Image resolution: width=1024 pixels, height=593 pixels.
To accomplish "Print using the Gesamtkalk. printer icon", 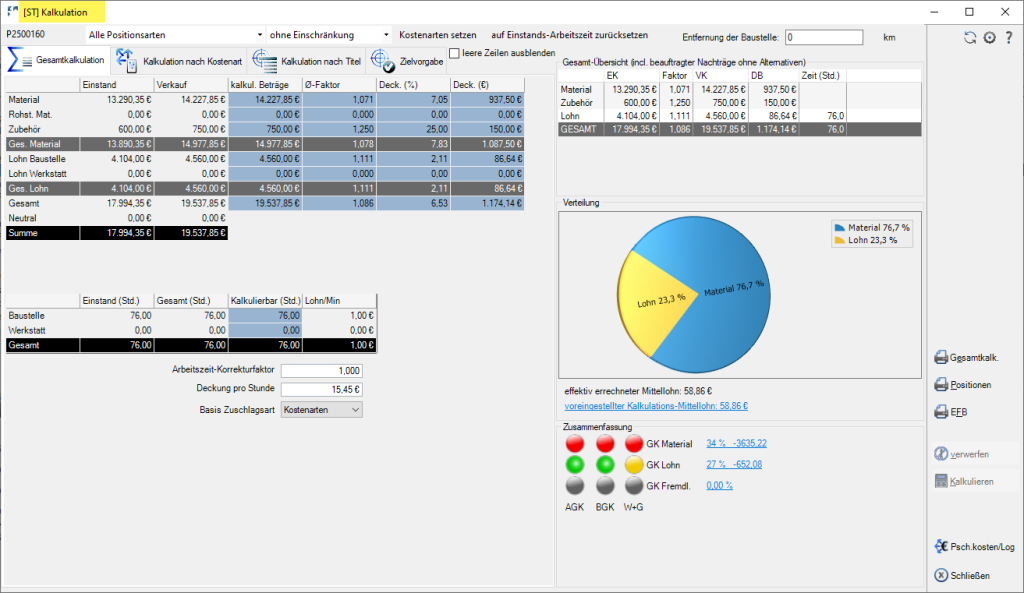I will (941, 358).
